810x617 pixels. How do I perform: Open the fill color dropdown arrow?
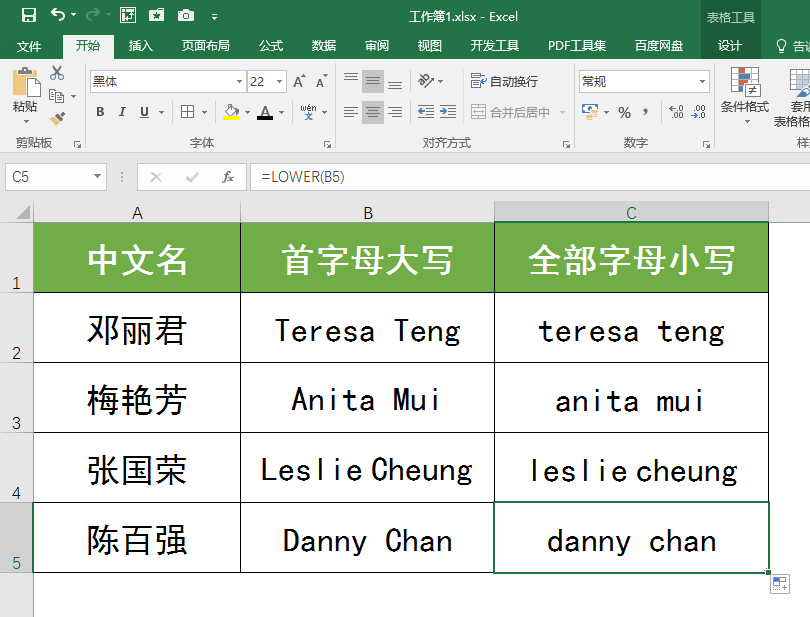pos(247,112)
